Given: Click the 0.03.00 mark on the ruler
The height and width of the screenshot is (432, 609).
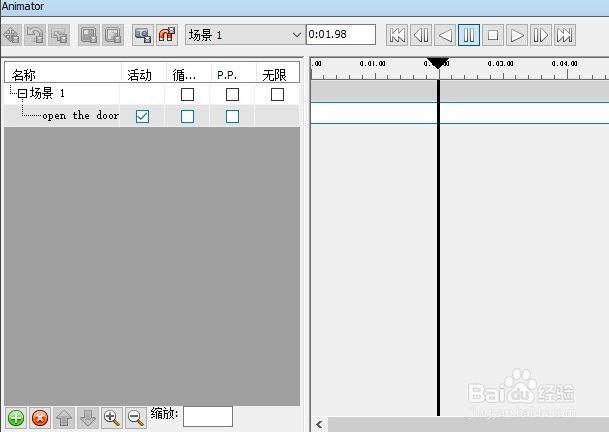Looking at the screenshot, I should pyautogui.click(x=501, y=64).
